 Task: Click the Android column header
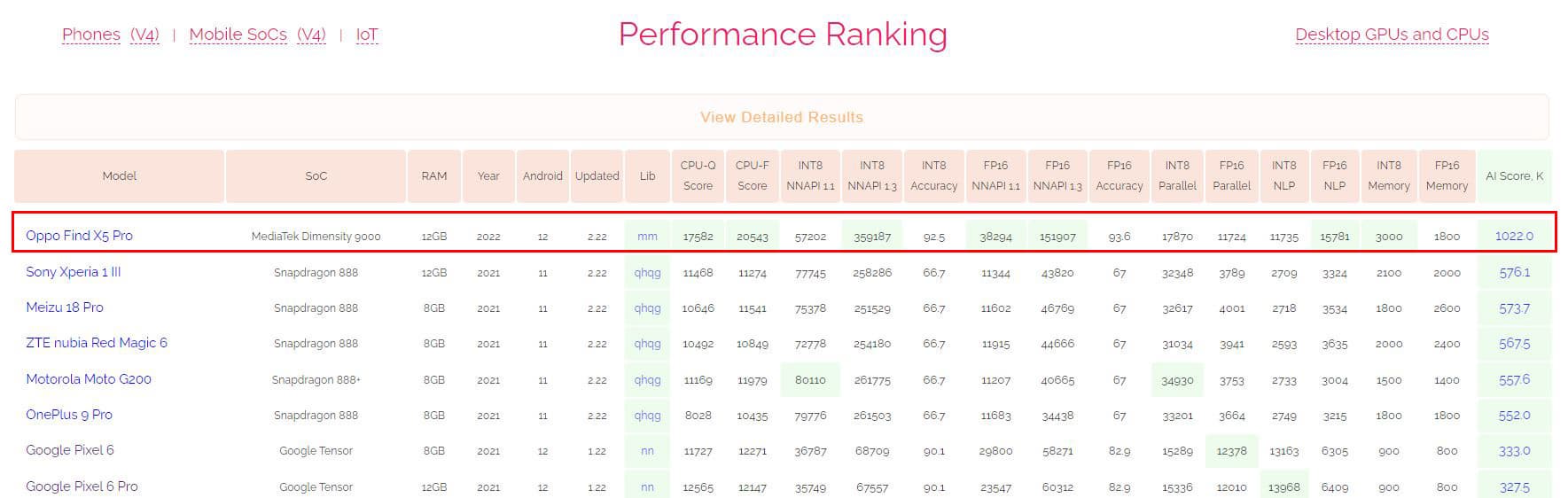(542, 175)
